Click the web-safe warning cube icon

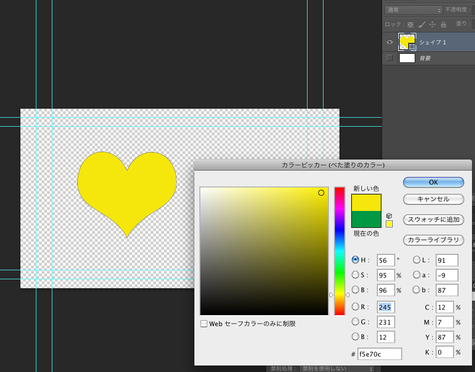click(389, 216)
